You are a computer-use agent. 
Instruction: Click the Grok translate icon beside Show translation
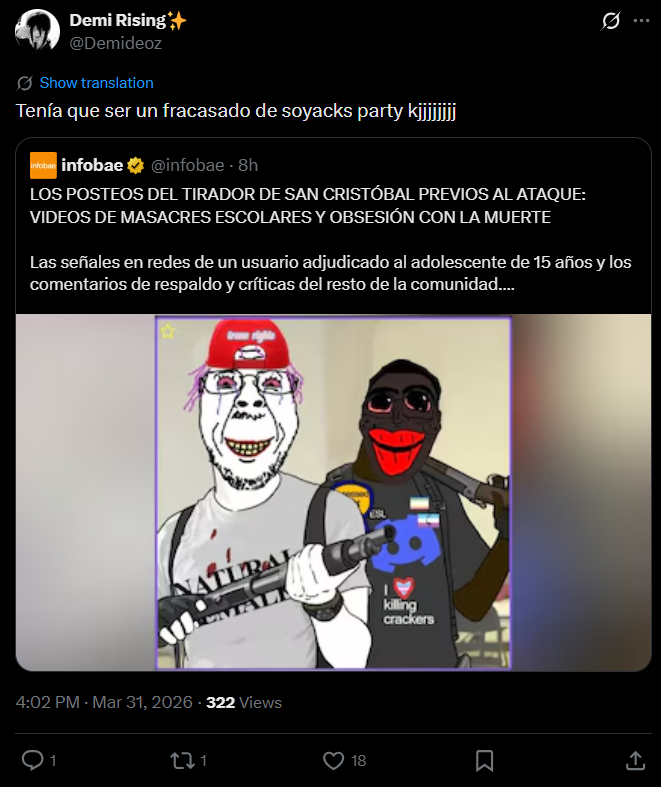pos(25,83)
